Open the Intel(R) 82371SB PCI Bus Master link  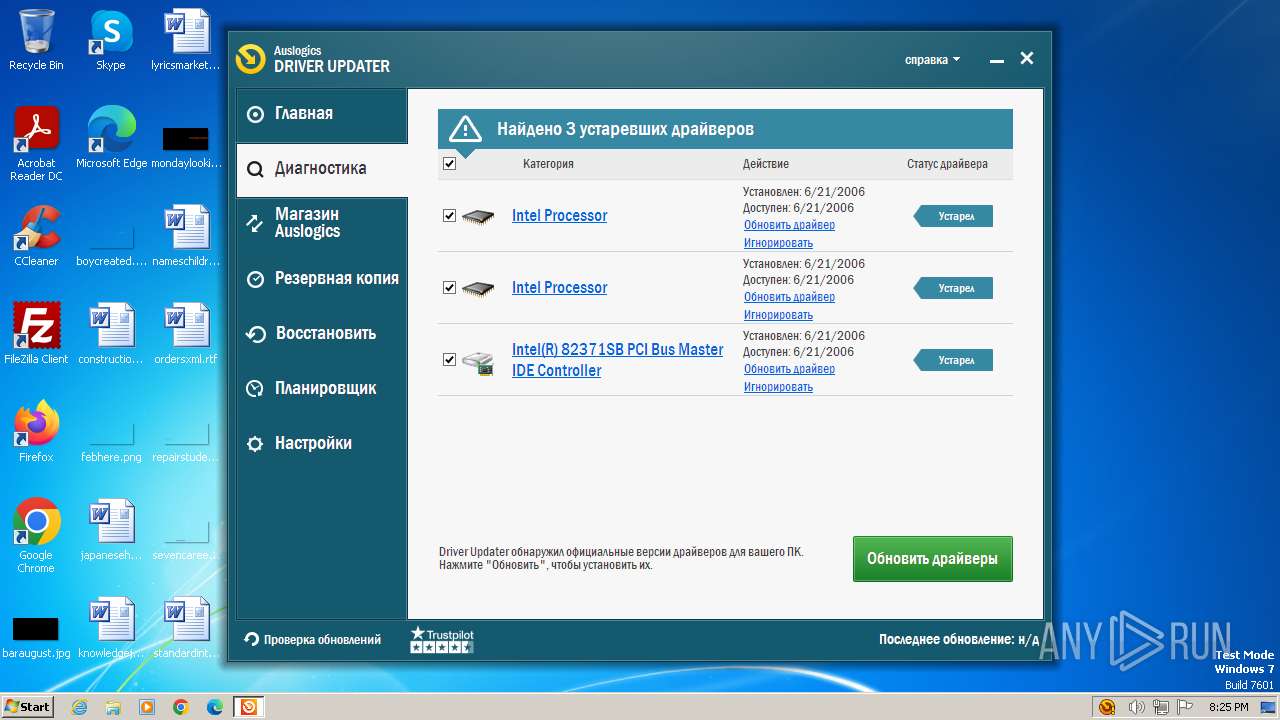tap(617, 360)
